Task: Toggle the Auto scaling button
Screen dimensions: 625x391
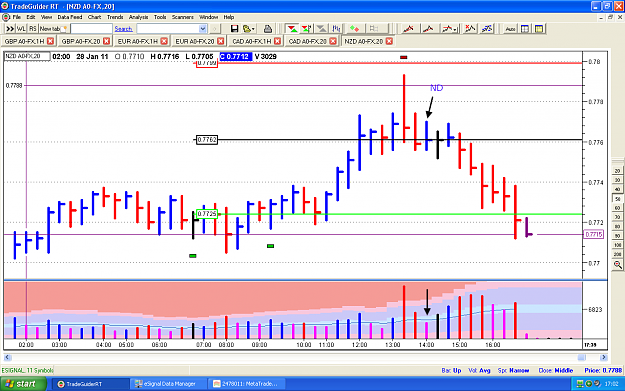Action: point(510,29)
